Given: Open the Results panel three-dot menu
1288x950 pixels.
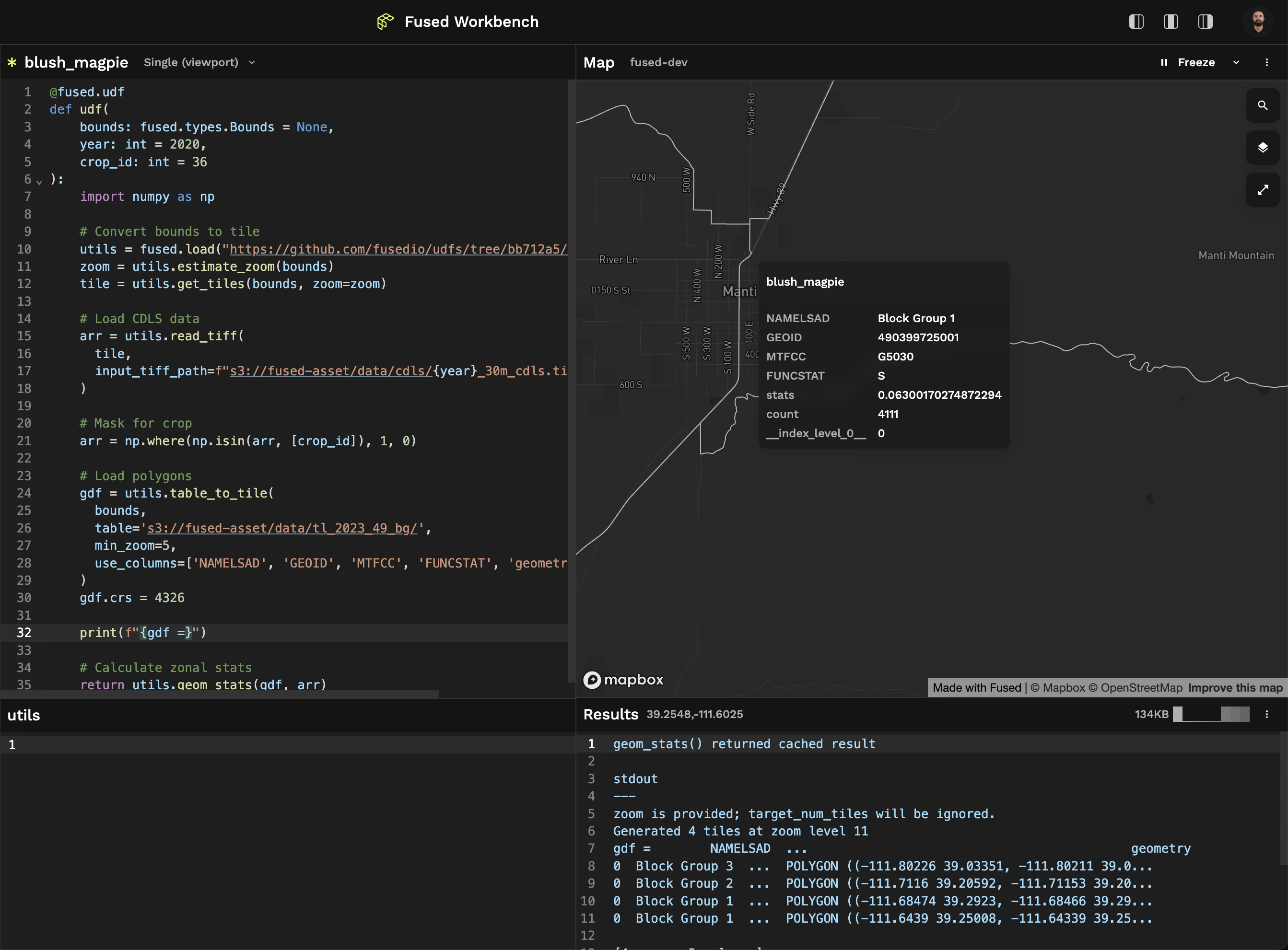Looking at the screenshot, I should (x=1267, y=714).
